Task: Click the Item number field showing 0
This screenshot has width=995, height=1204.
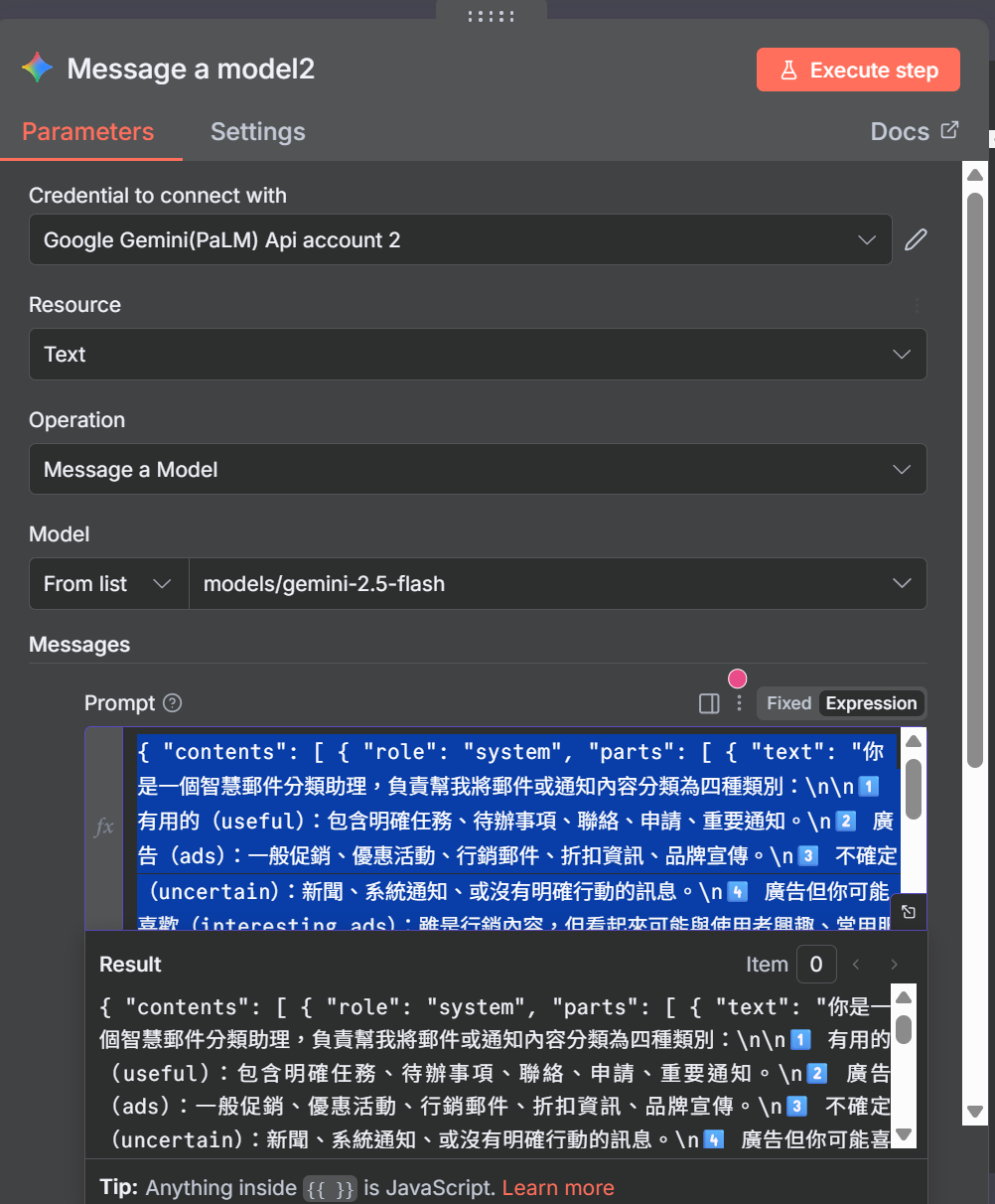Action: [x=816, y=965]
